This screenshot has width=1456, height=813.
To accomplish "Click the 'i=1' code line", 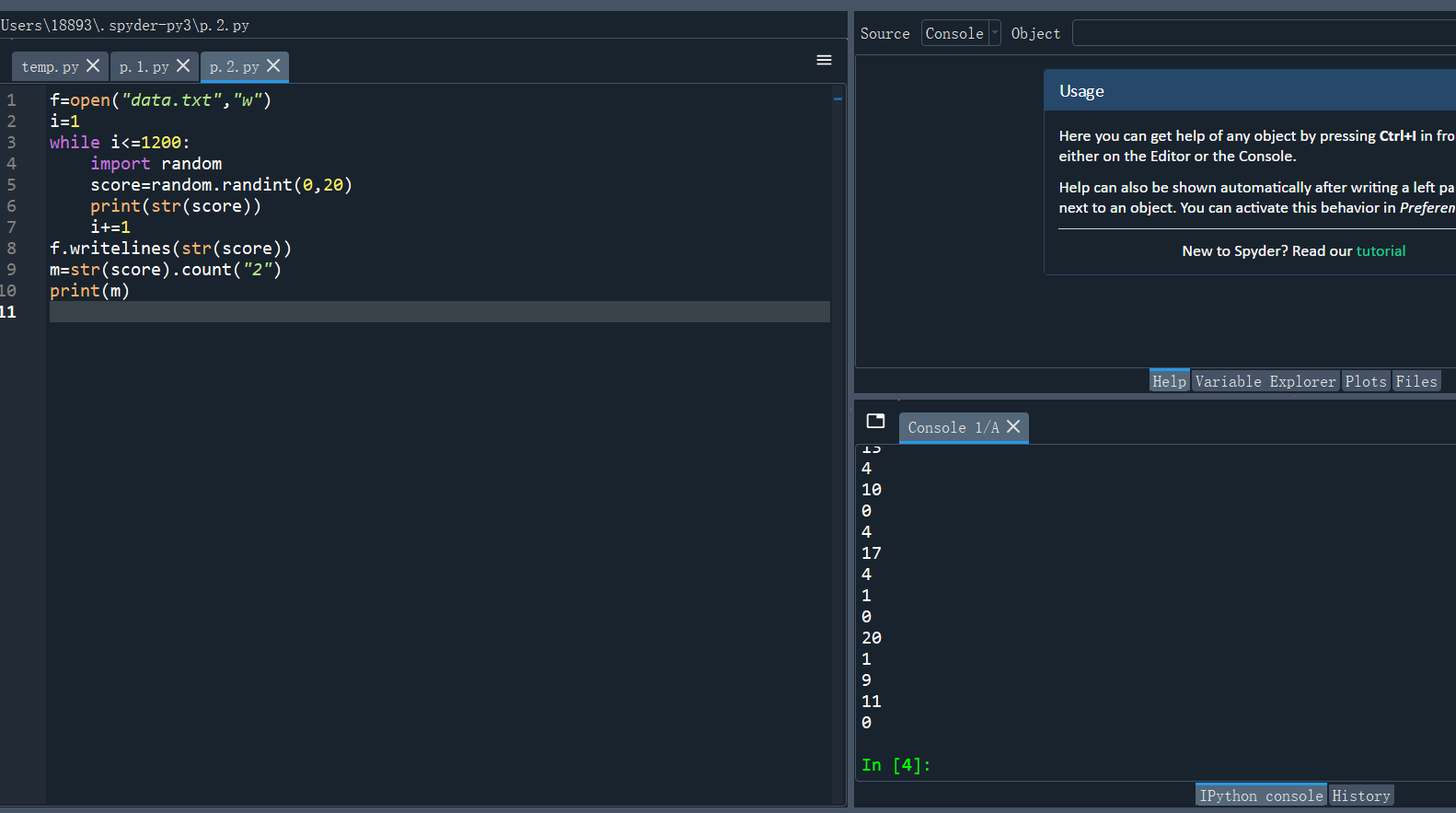I will (x=64, y=122).
